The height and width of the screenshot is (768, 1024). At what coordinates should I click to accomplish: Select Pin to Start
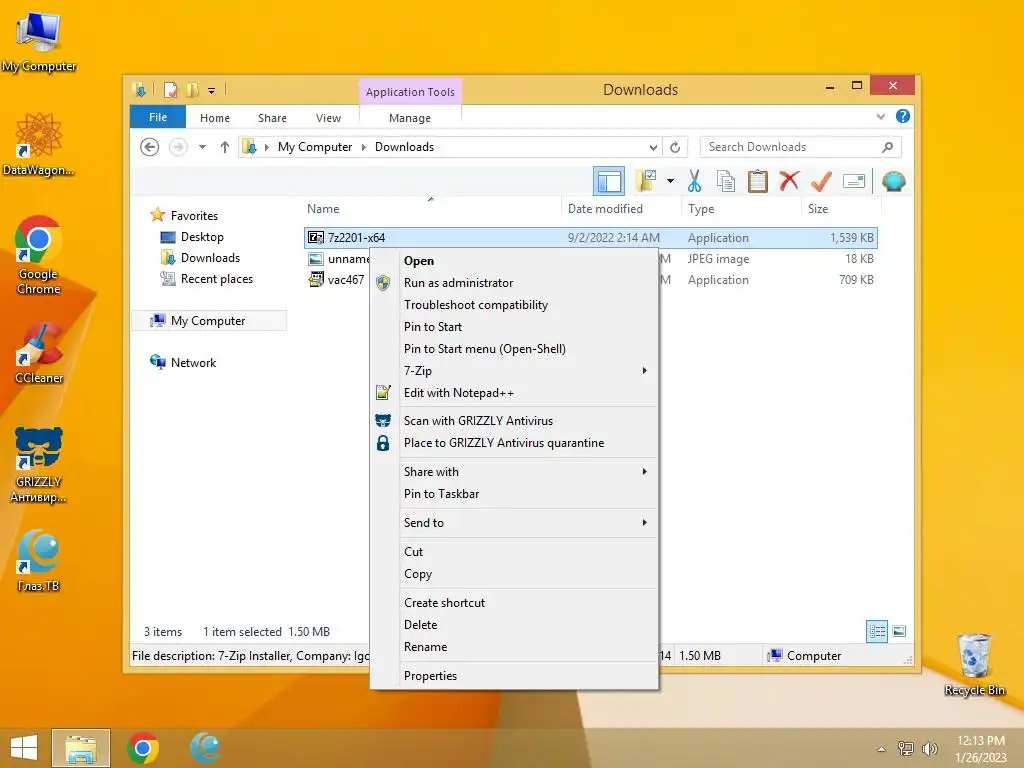515,327
